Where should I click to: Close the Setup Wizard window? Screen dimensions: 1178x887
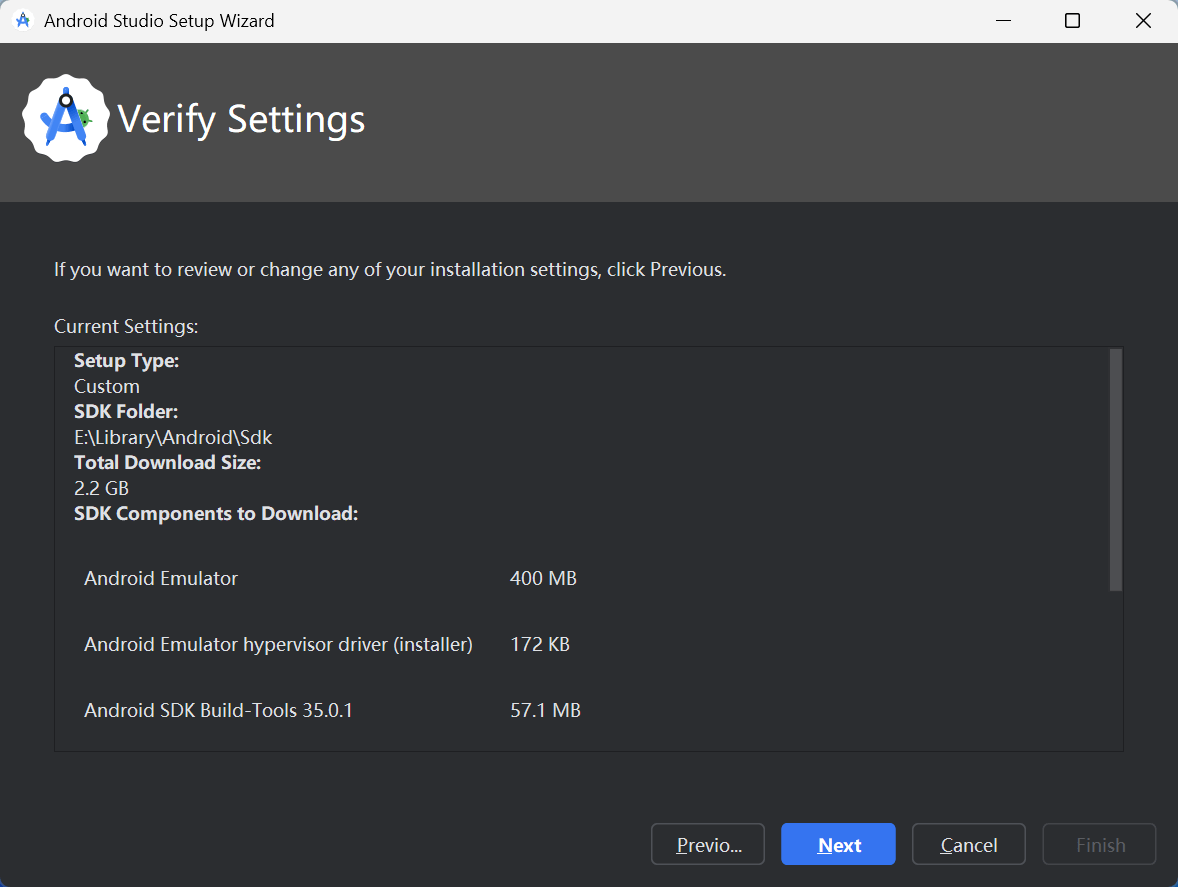[x=1143, y=21]
